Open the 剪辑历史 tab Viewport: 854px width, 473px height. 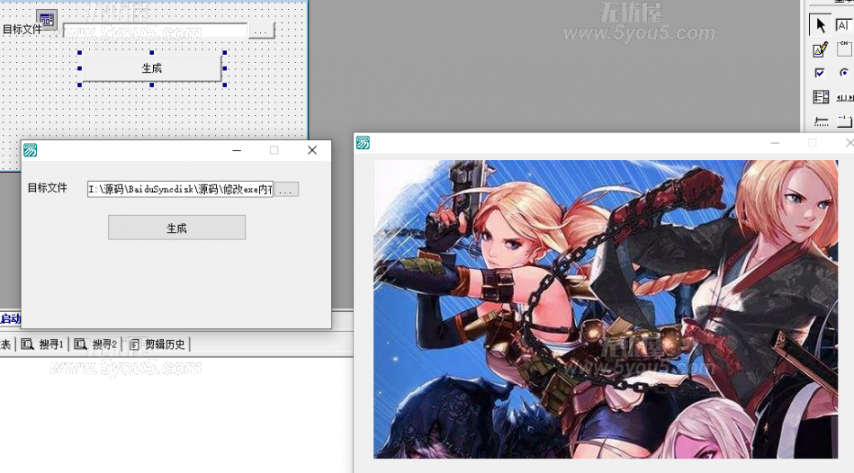(x=157, y=344)
